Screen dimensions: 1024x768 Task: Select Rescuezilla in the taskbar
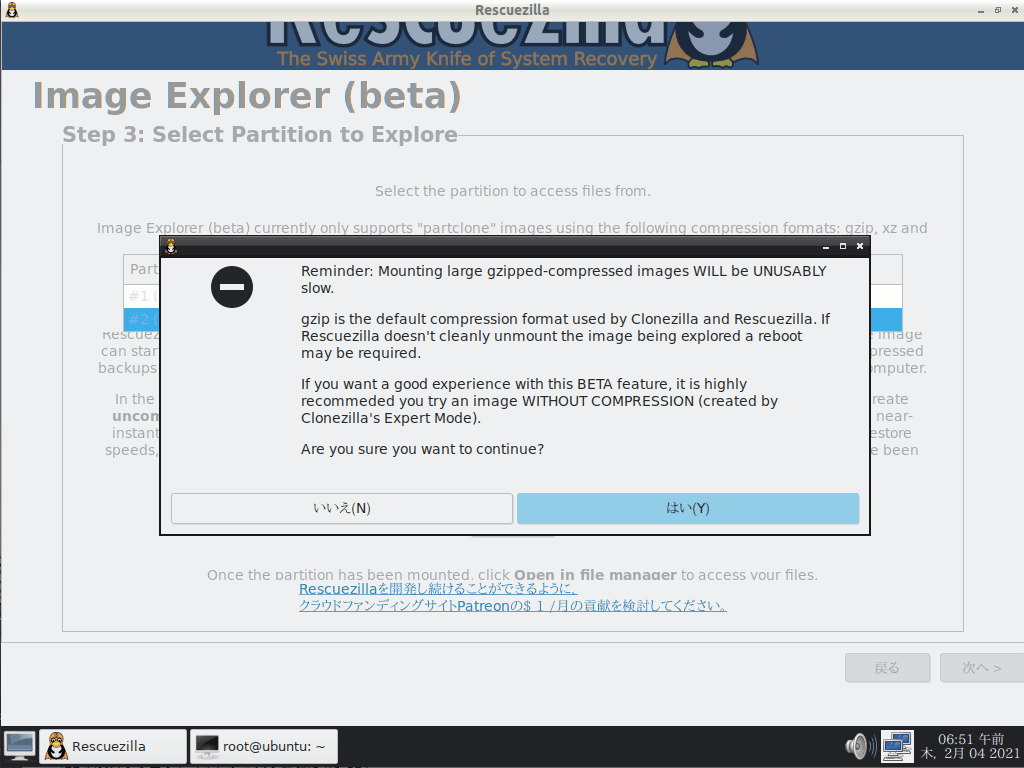coord(113,746)
